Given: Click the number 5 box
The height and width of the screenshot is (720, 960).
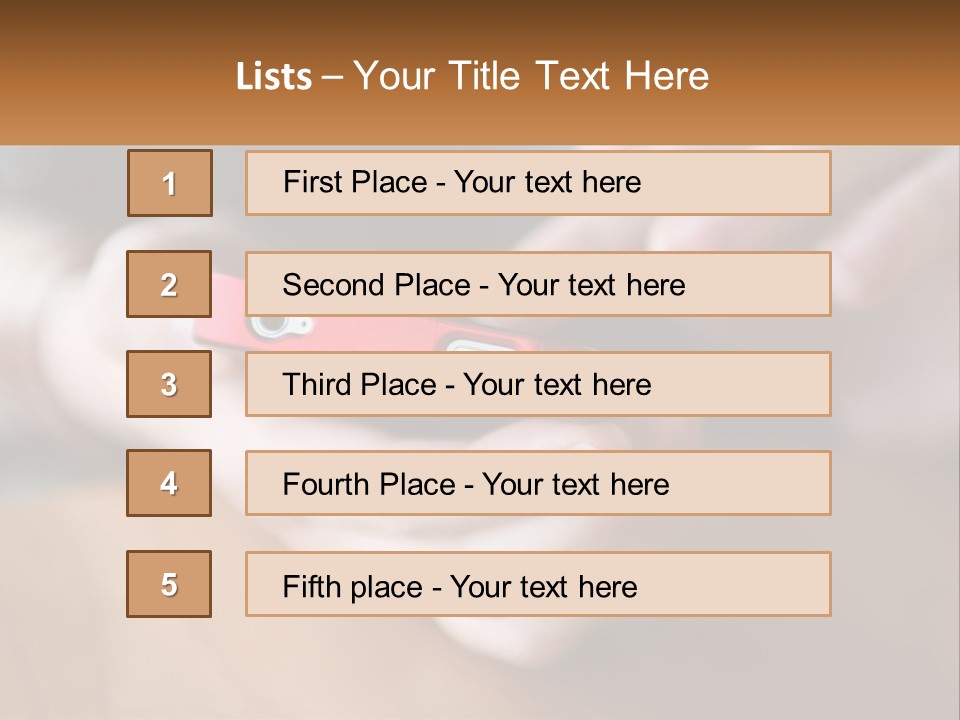Looking at the screenshot, I should click(x=169, y=584).
